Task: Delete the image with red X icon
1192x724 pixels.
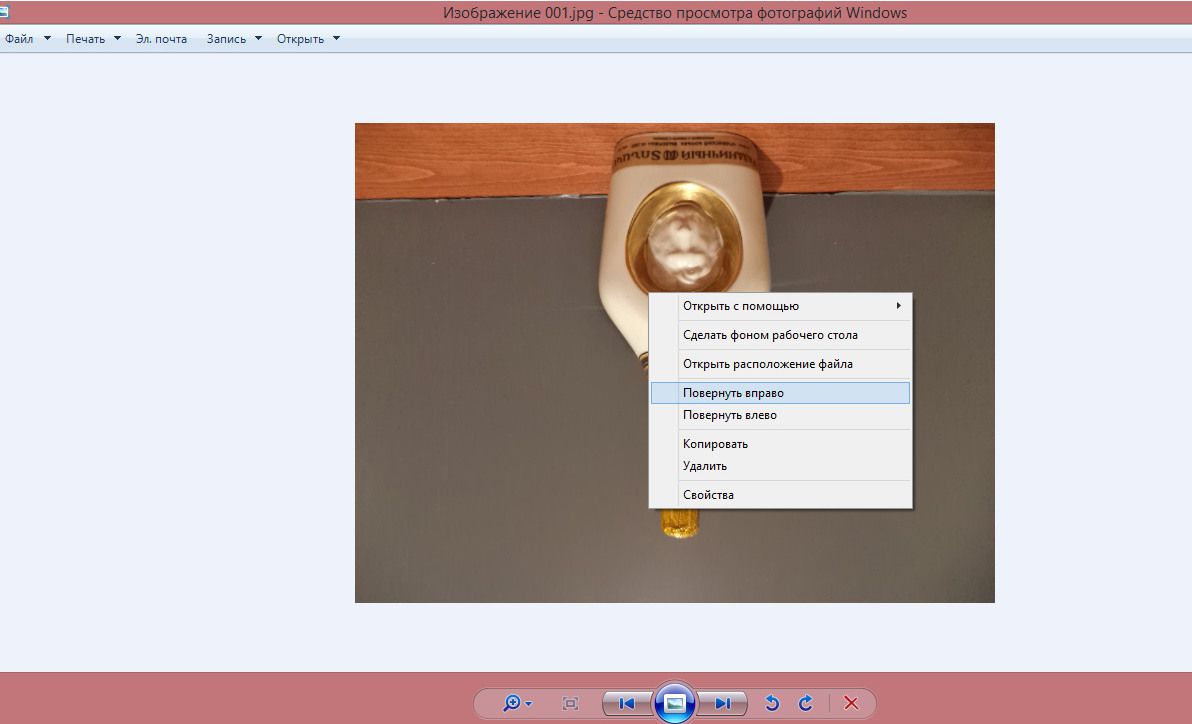Action: click(x=851, y=703)
